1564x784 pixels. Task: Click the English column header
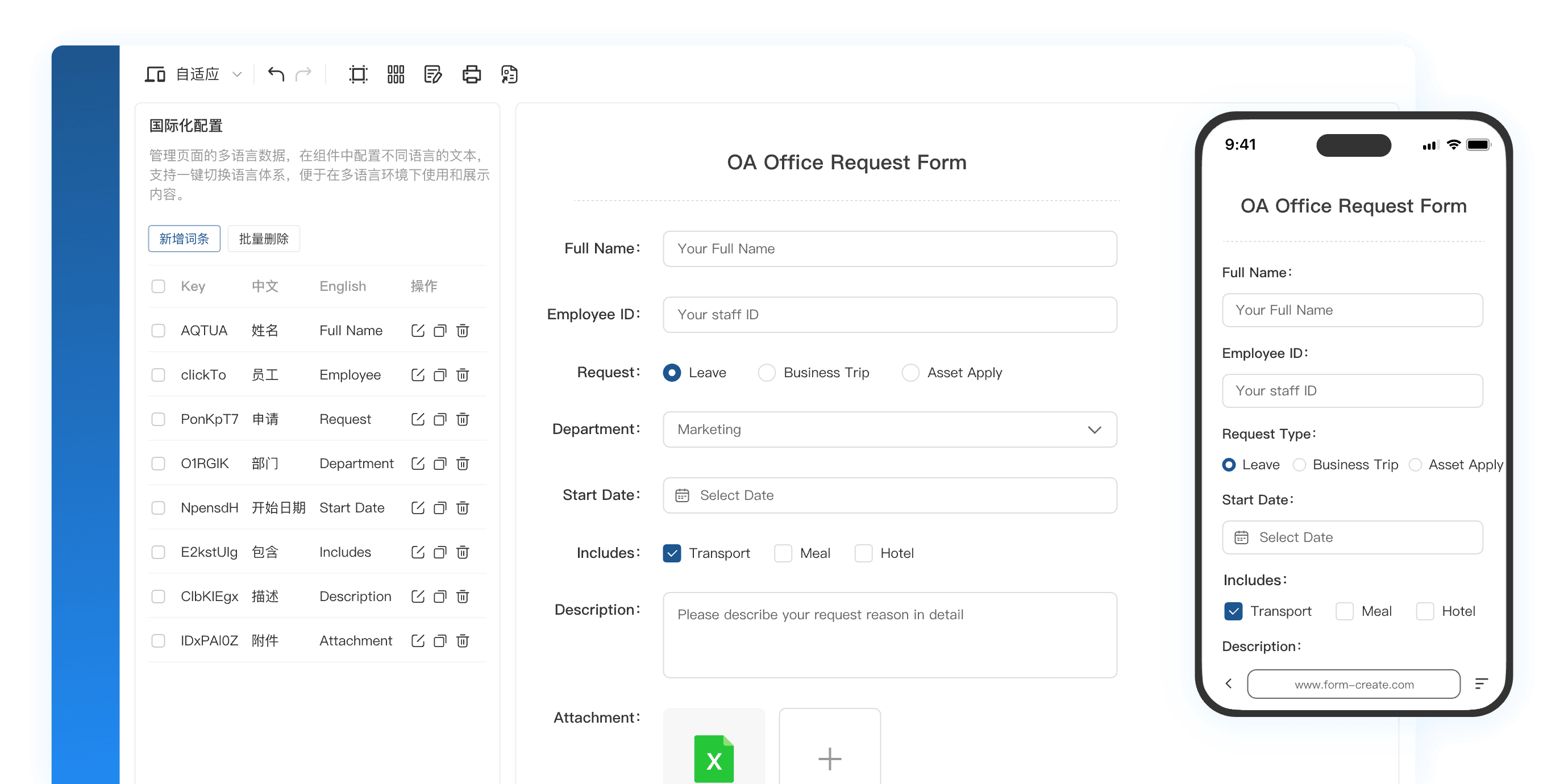[x=343, y=286]
